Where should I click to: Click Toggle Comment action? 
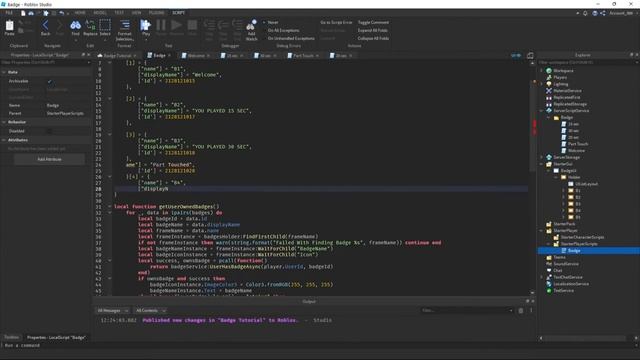click(x=373, y=22)
